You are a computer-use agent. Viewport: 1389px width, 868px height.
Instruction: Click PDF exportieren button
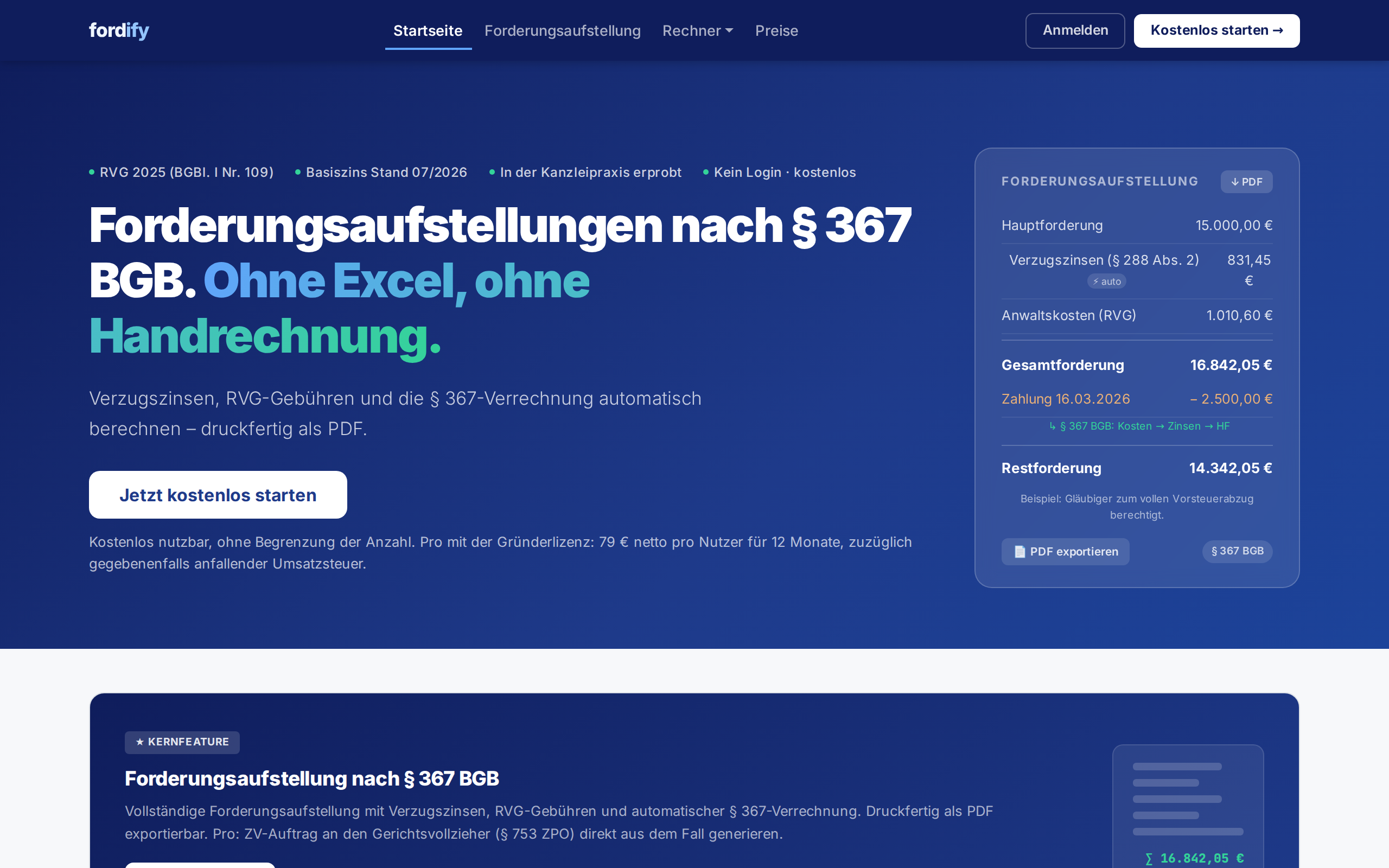pos(1065,552)
